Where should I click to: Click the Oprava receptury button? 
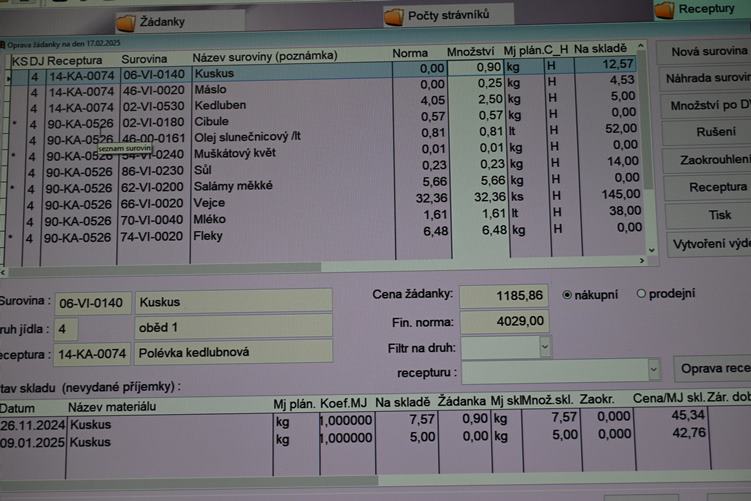pyautogui.click(x=714, y=368)
